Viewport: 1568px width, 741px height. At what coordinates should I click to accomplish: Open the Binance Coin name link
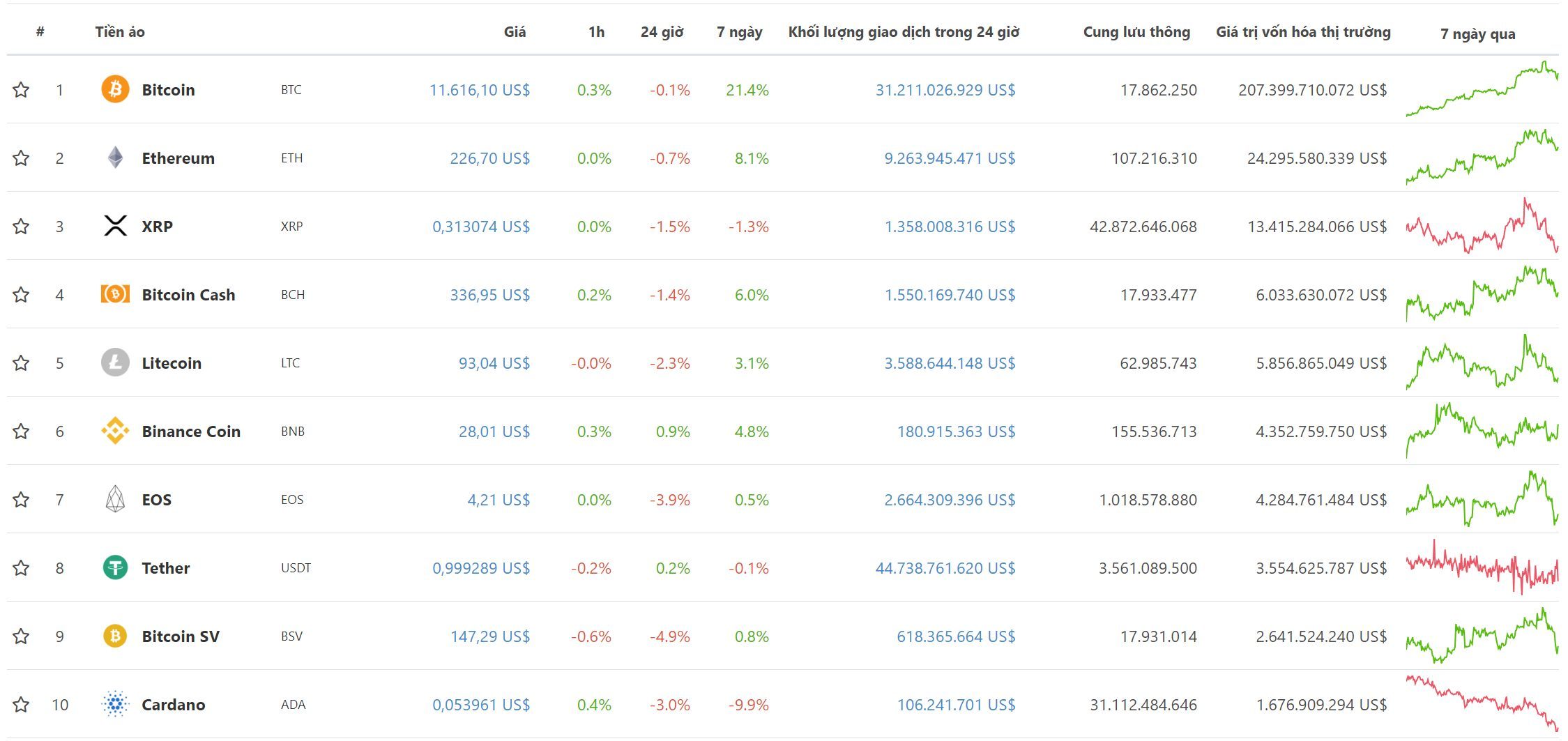pyautogui.click(x=191, y=431)
